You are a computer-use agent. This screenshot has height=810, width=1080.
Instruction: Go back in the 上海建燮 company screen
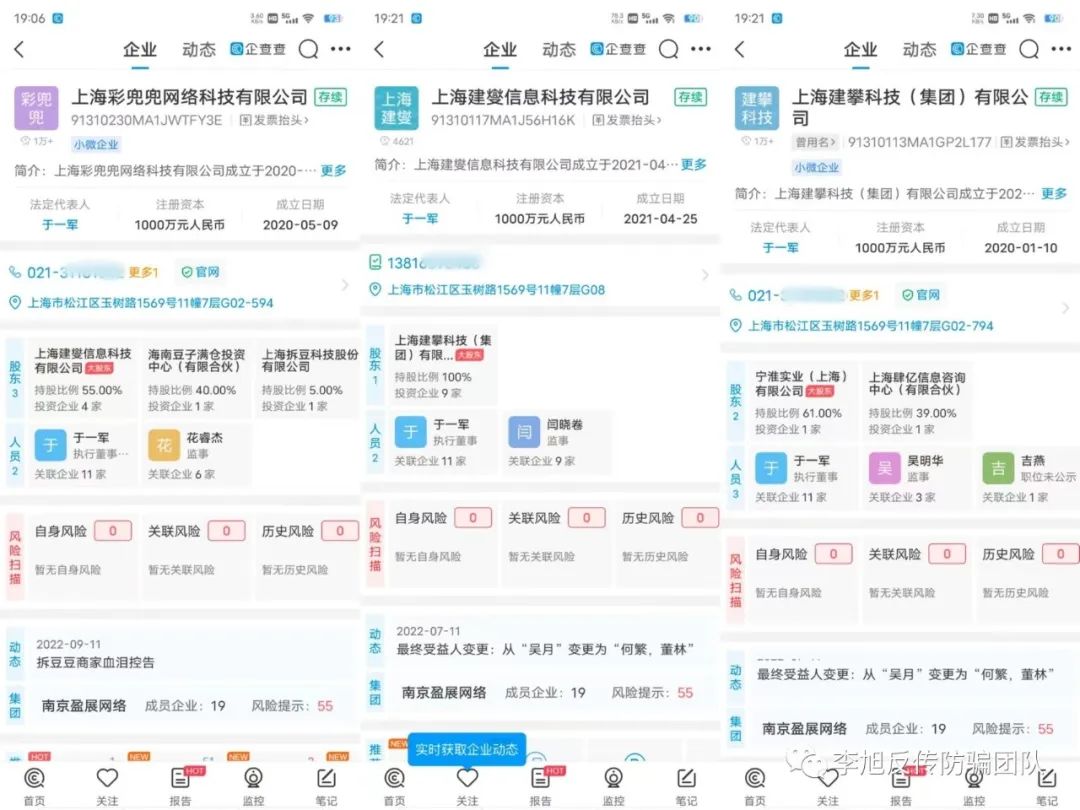(x=379, y=49)
